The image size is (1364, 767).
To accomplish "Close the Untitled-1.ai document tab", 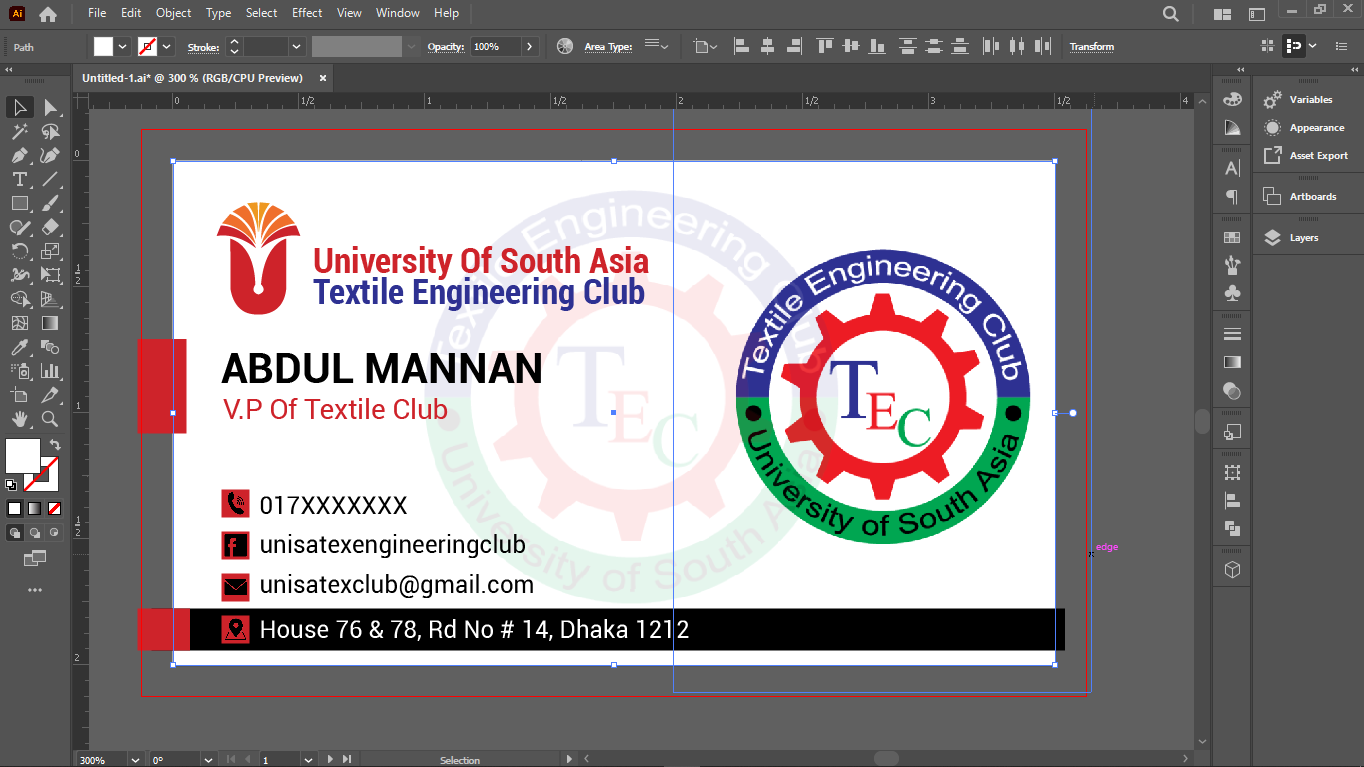I will pyautogui.click(x=322, y=78).
